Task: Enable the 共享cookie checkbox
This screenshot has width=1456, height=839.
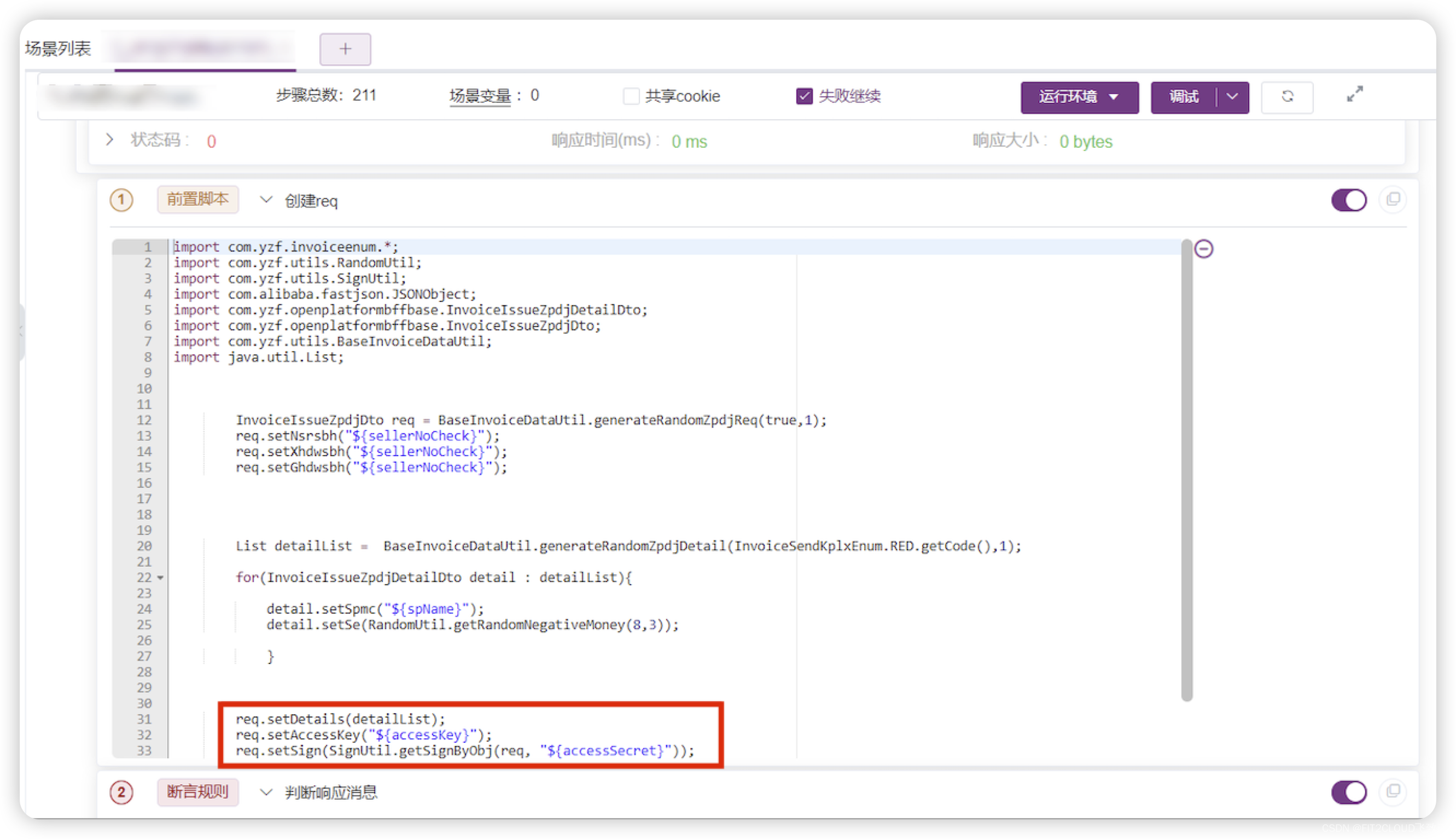Action: pos(631,96)
